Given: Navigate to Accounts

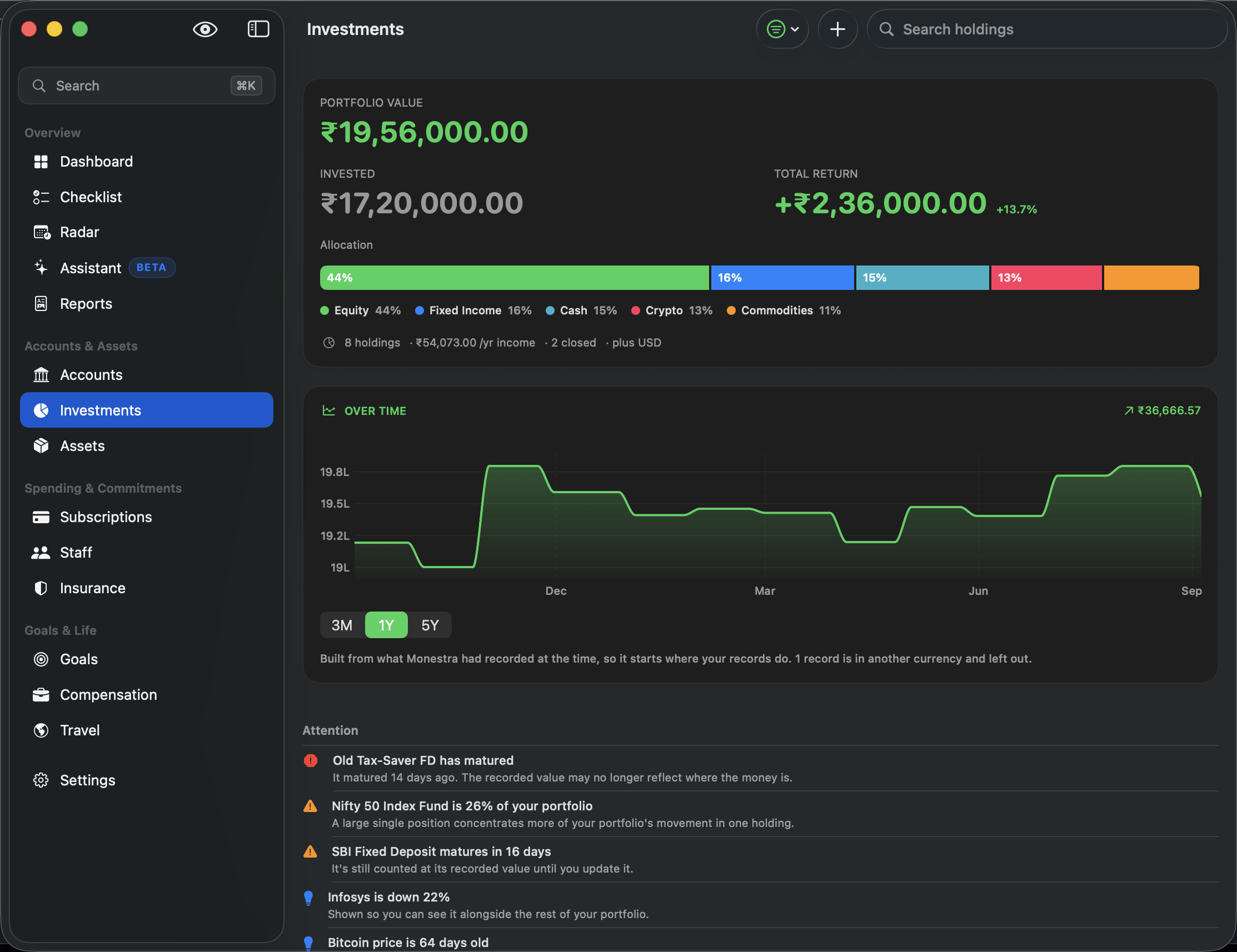Looking at the screenshot, I should pos(147,375).
